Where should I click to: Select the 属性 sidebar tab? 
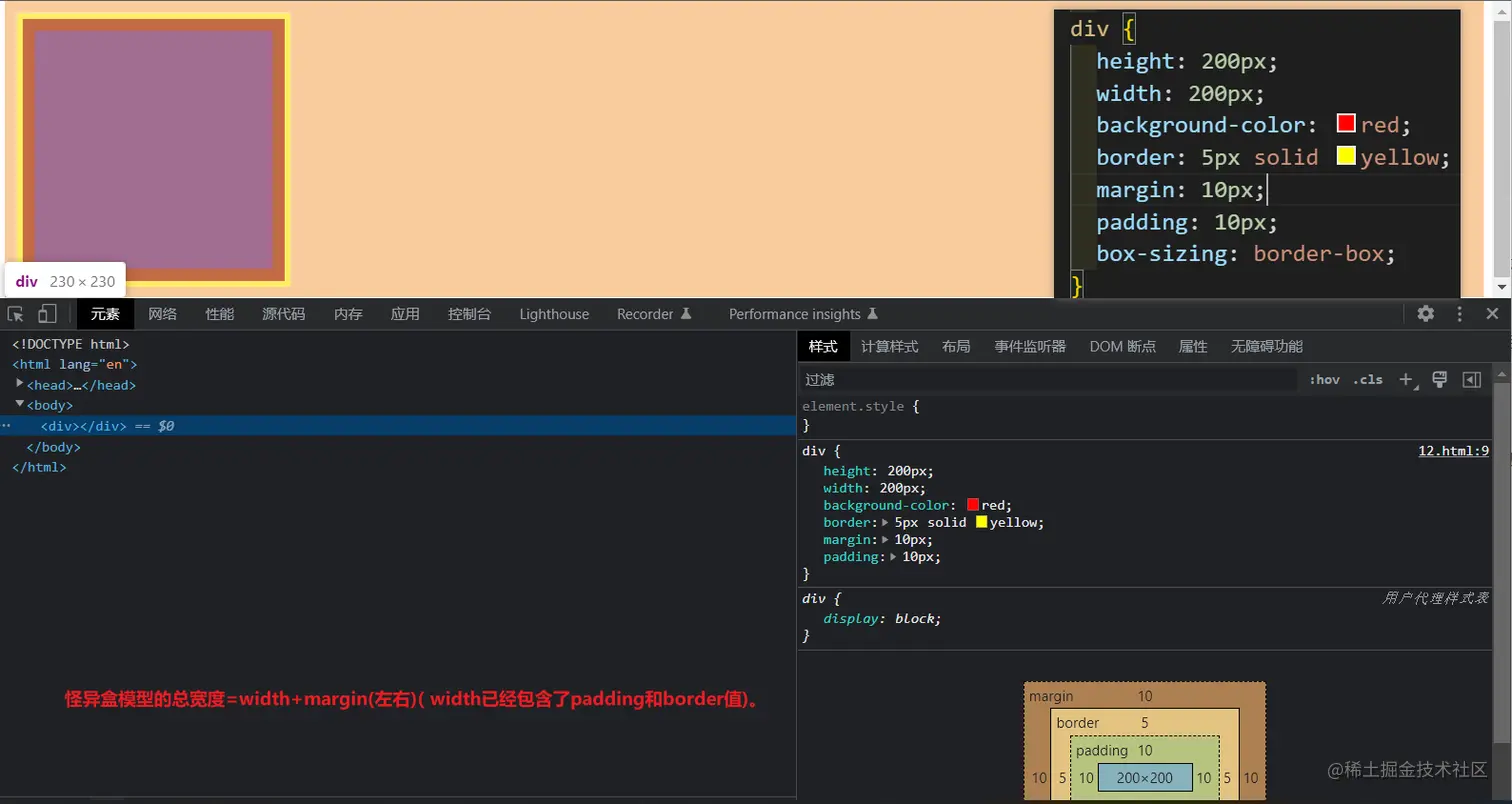tap(1193, 346)
